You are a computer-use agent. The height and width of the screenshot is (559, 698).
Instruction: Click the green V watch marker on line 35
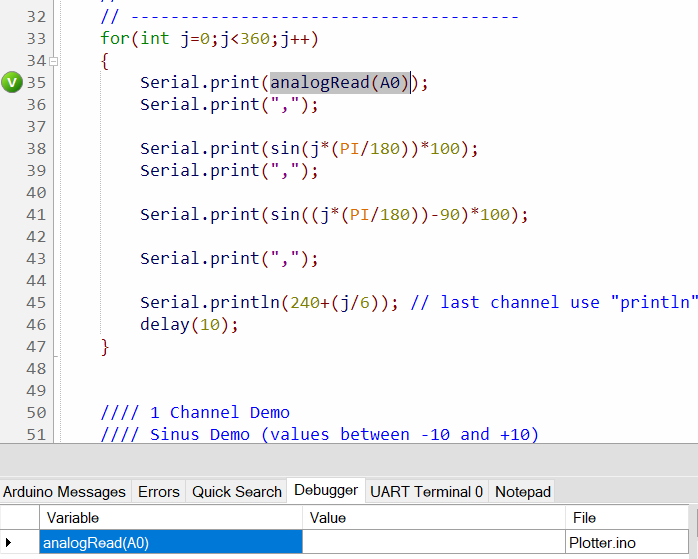click(12, 83)
